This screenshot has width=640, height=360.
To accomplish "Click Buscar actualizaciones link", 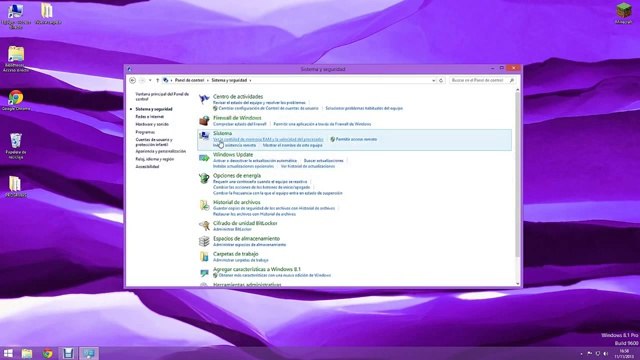I will [x=324, y=160].
